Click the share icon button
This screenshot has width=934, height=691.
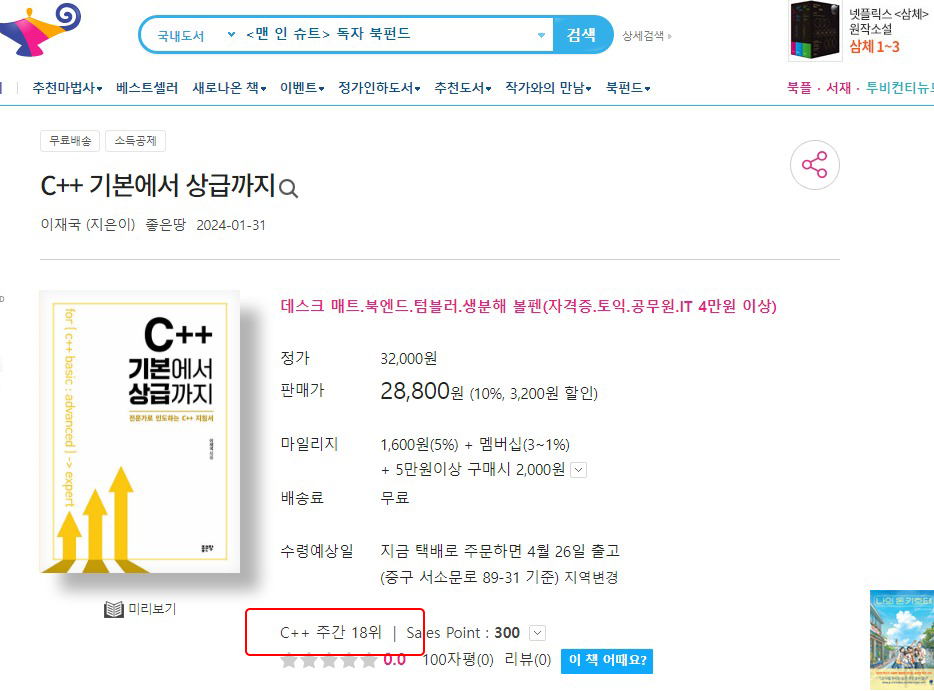tap(814, 165)
